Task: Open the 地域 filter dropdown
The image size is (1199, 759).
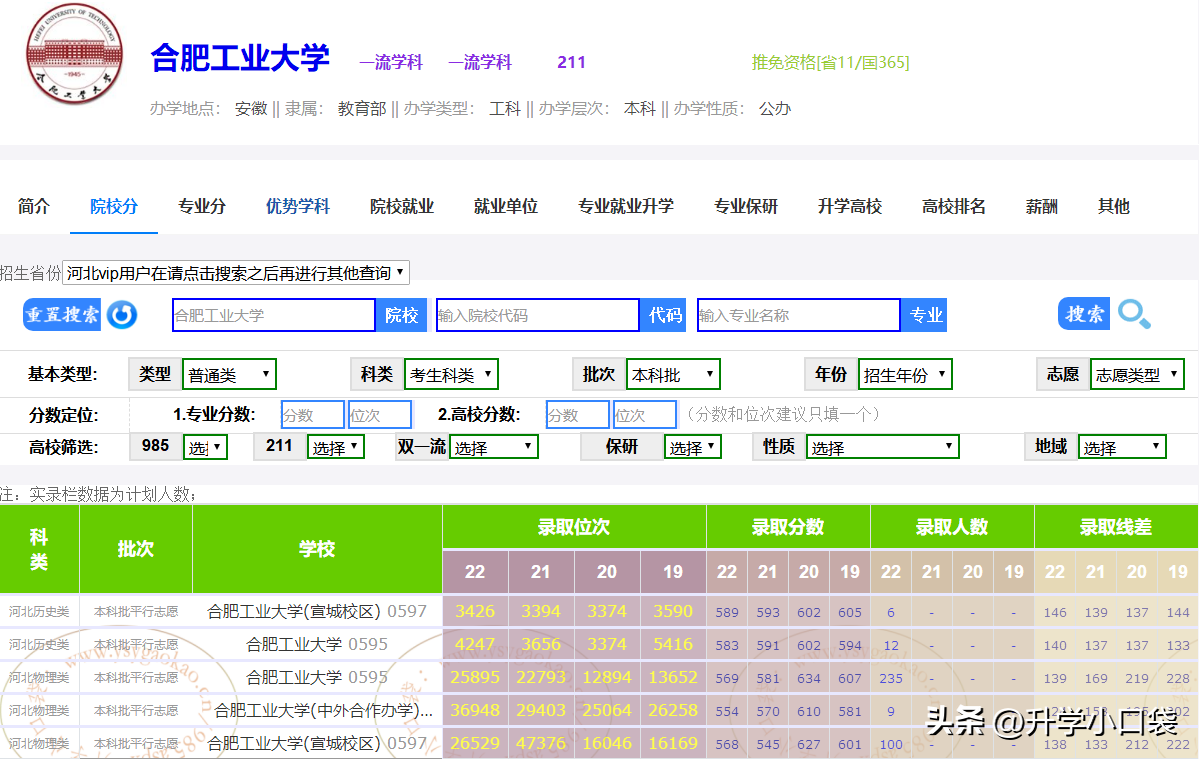Action: pyautogui.click(x=1123, y=447)
